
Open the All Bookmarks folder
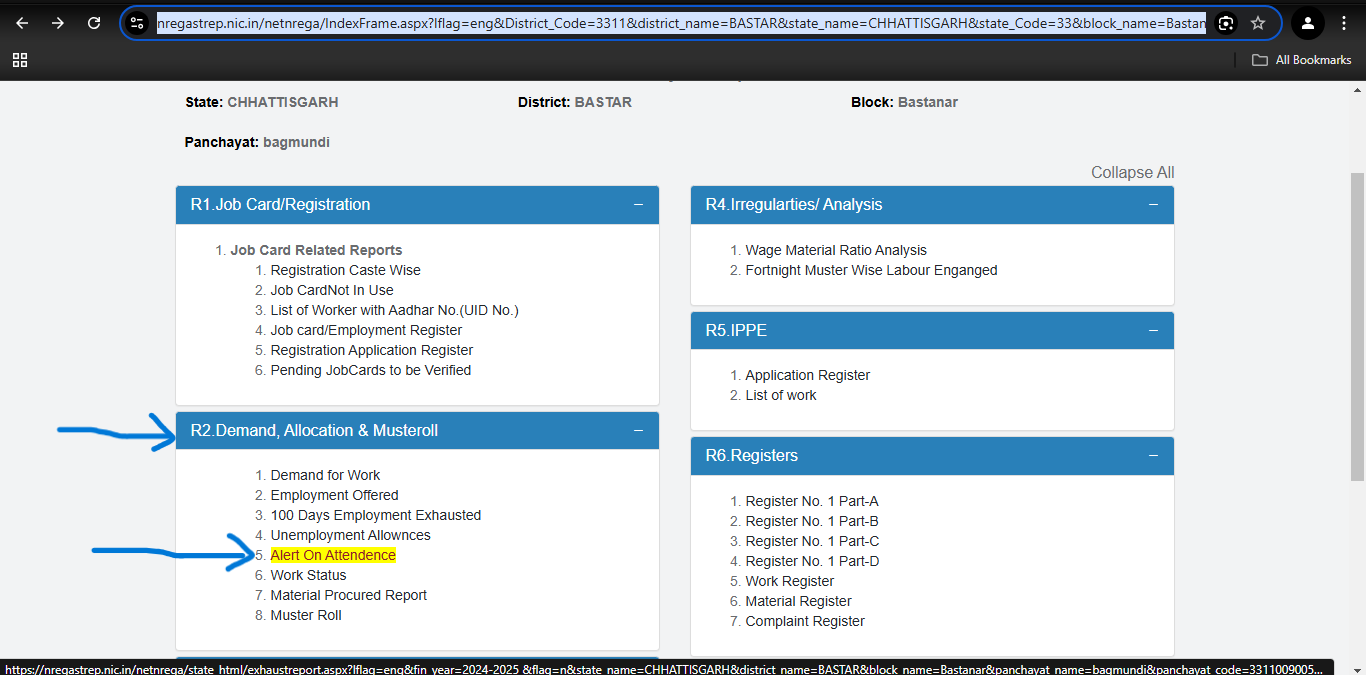click(1302, 60)
